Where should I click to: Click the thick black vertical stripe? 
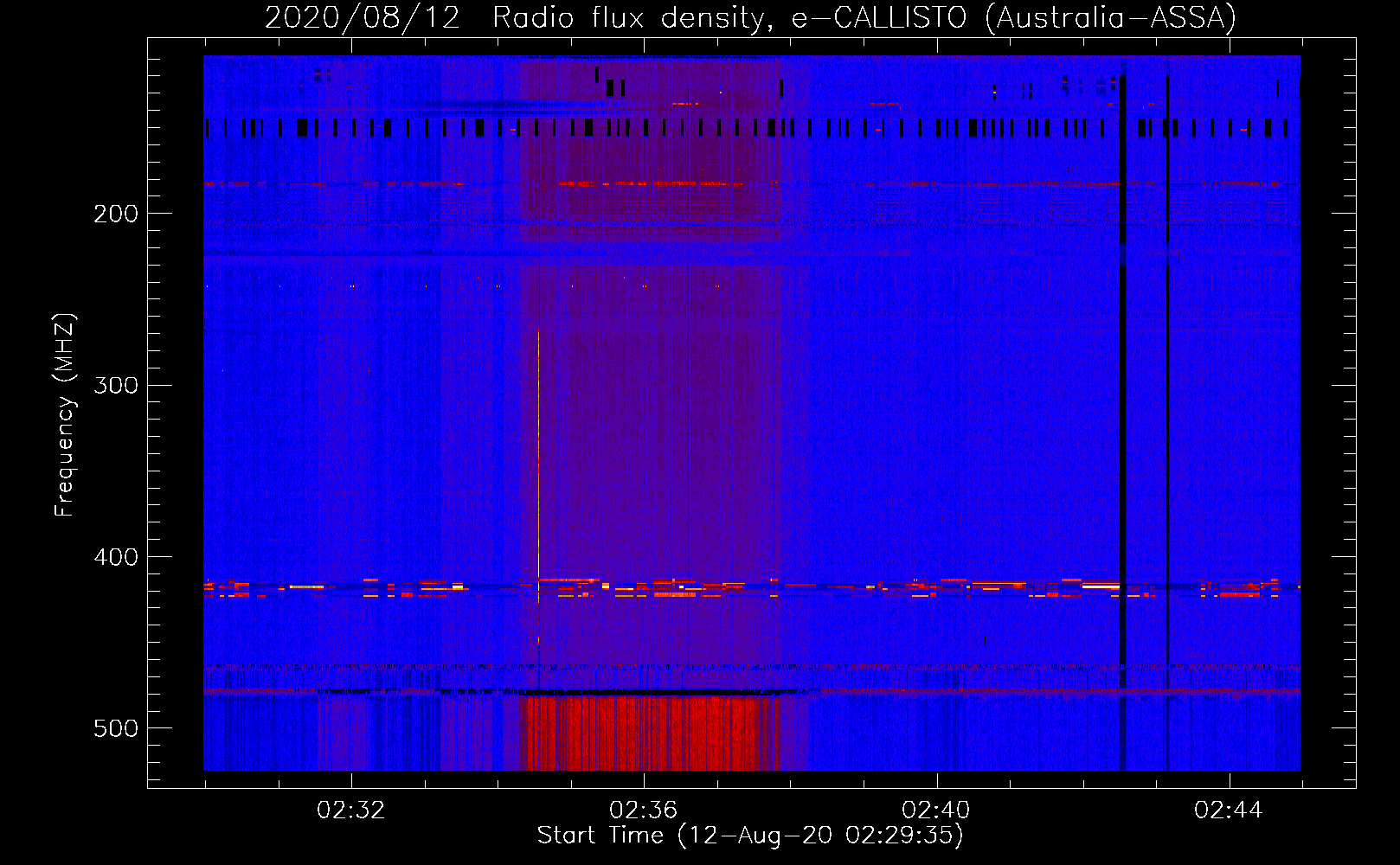pos(1123,432)
